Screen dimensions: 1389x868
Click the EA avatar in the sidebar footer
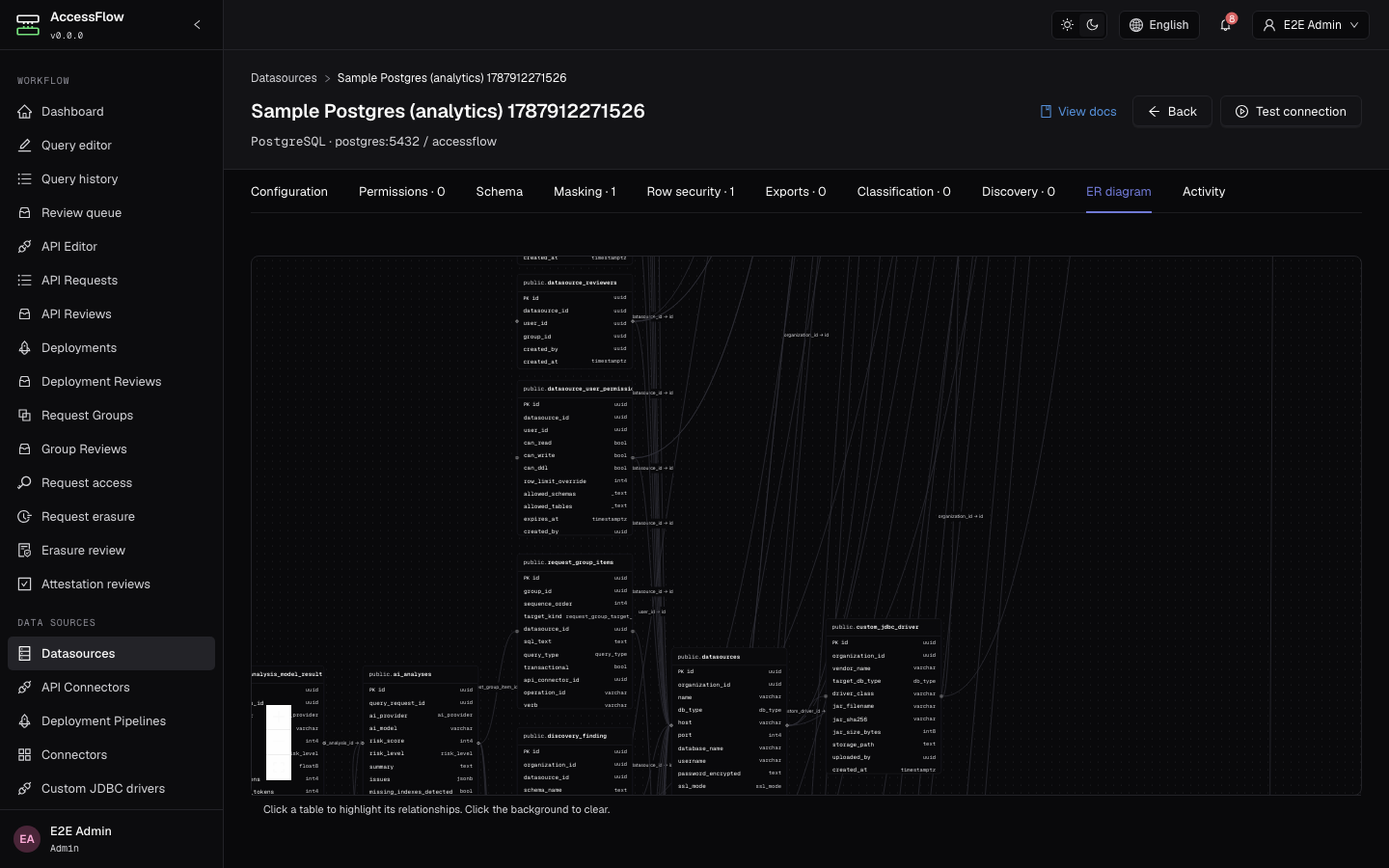pos(27,839)
